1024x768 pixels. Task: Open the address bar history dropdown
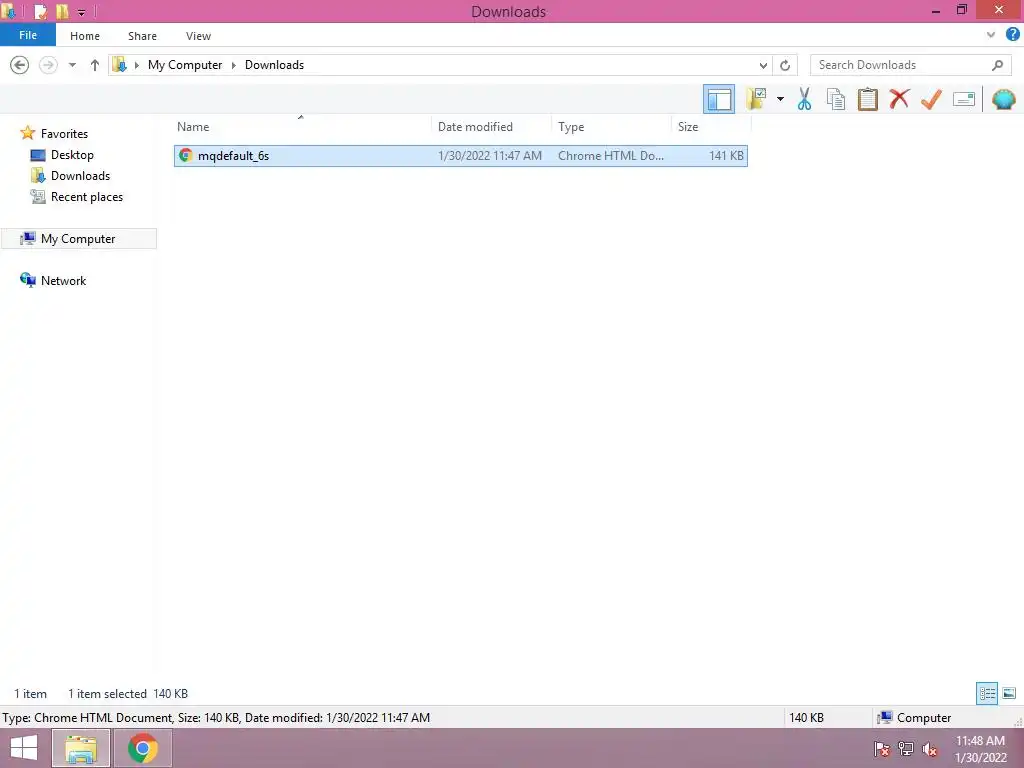[763, 65]
